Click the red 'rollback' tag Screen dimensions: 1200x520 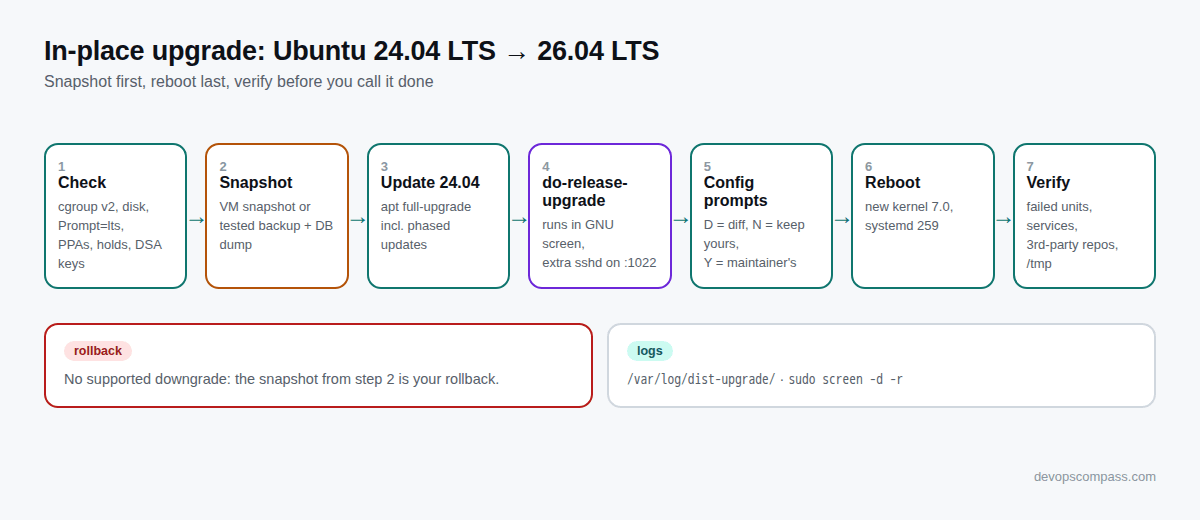click(98, 351)
